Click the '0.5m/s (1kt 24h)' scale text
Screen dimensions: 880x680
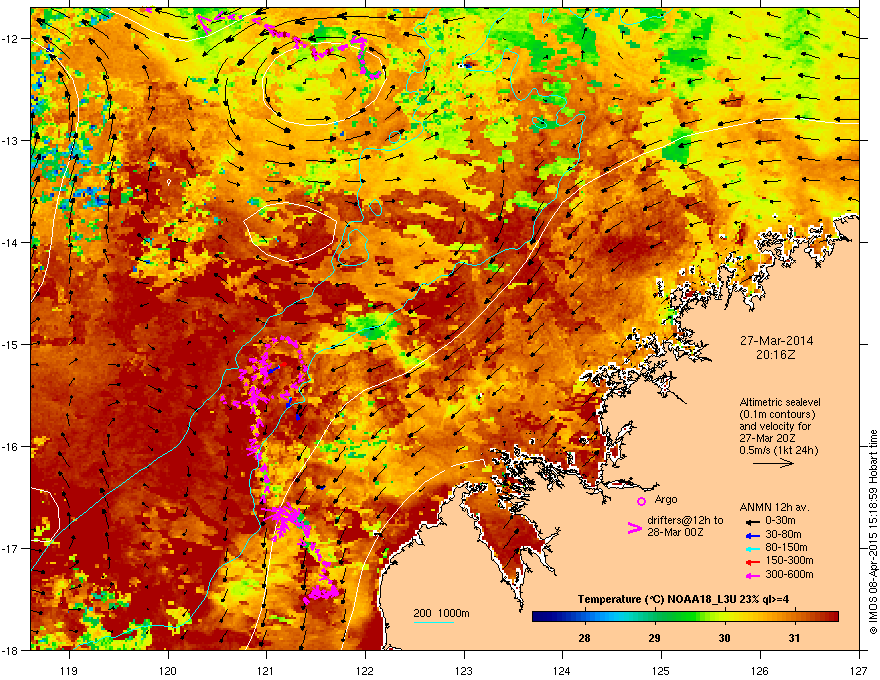click(779, 450)
